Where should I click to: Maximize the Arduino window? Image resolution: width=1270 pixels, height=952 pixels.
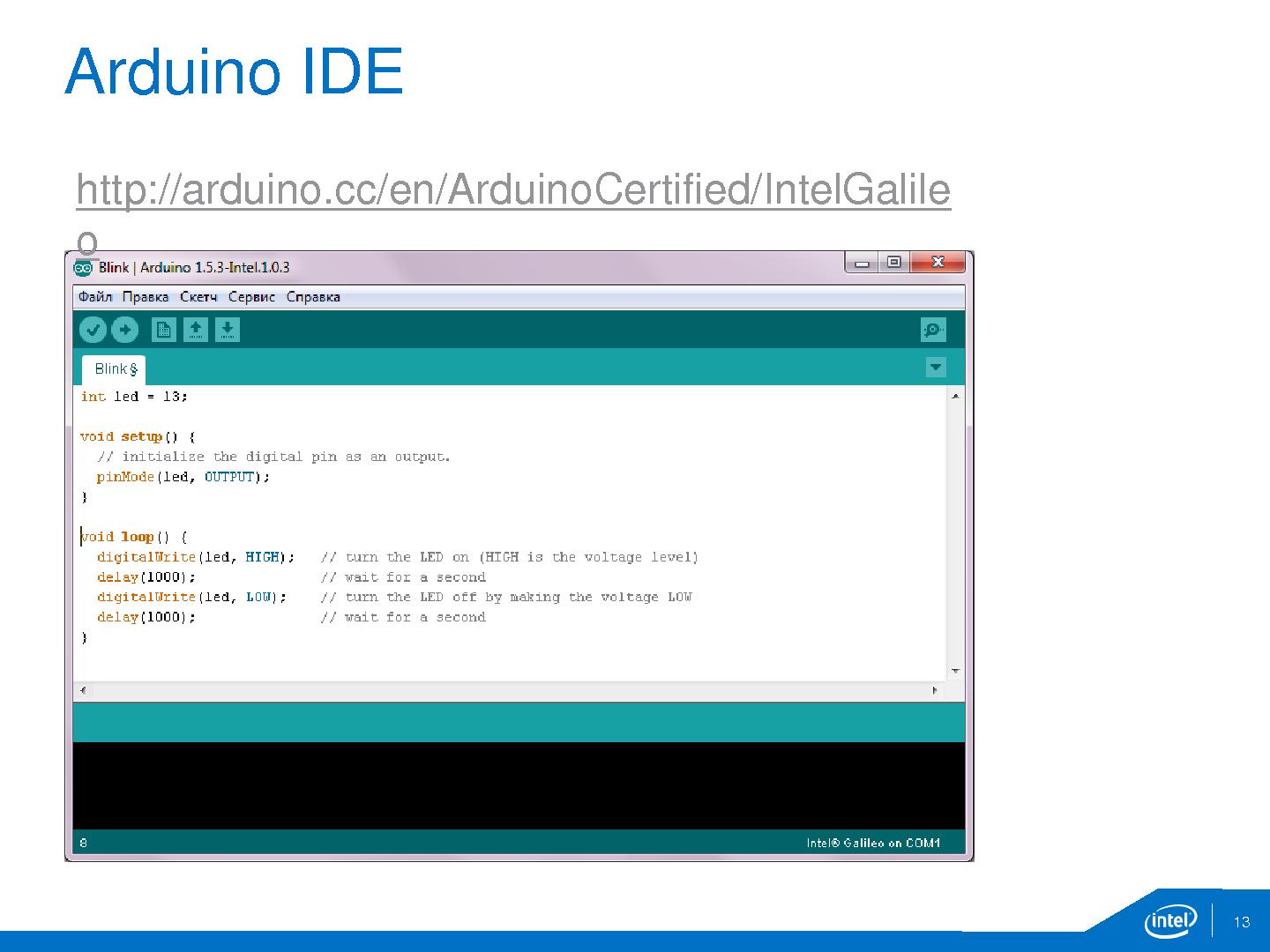[x=893, y=263]
